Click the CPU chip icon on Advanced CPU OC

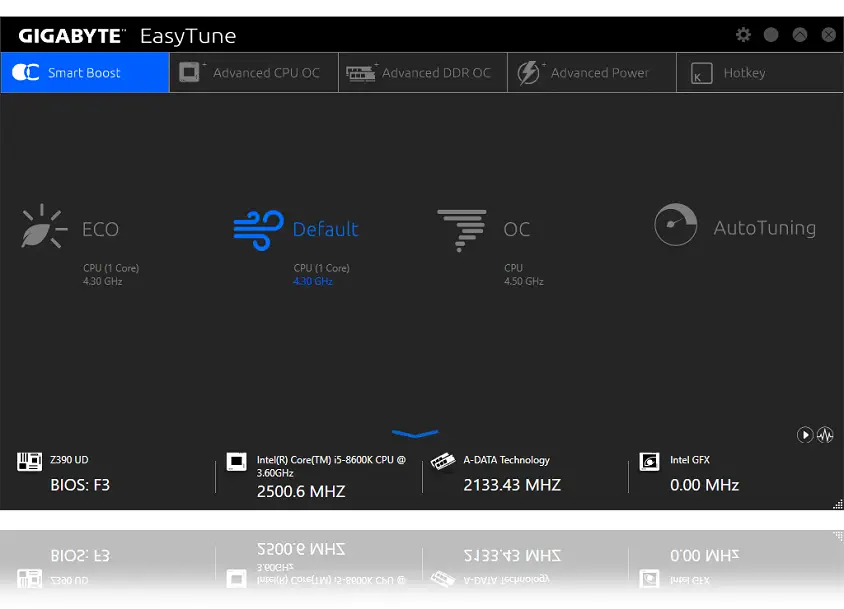pyautogui.click(x=189, y=72)
